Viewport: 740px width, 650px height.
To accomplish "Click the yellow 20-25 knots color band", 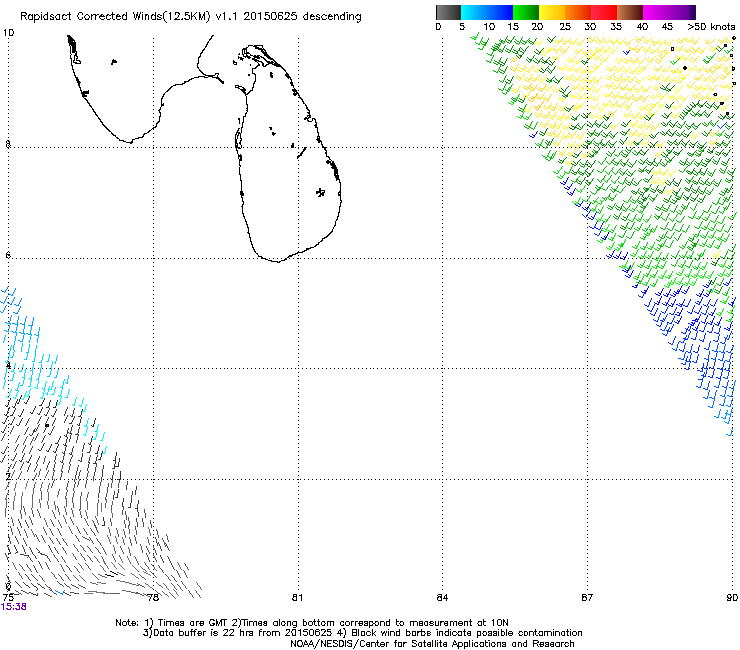I will click(x=552, y=12).
